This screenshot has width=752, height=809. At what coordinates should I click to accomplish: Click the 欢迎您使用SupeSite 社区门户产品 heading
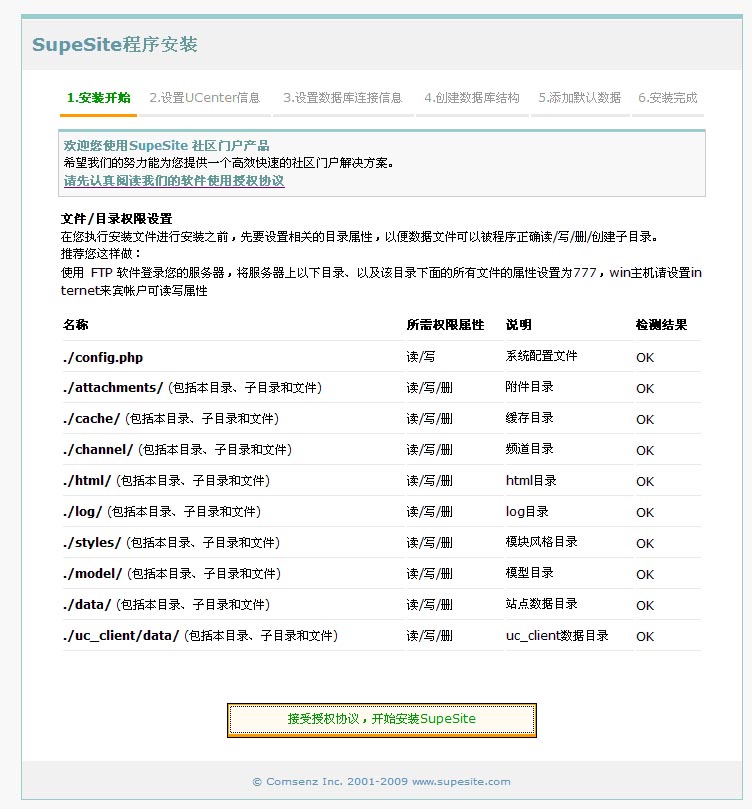[x=166, y=145]
